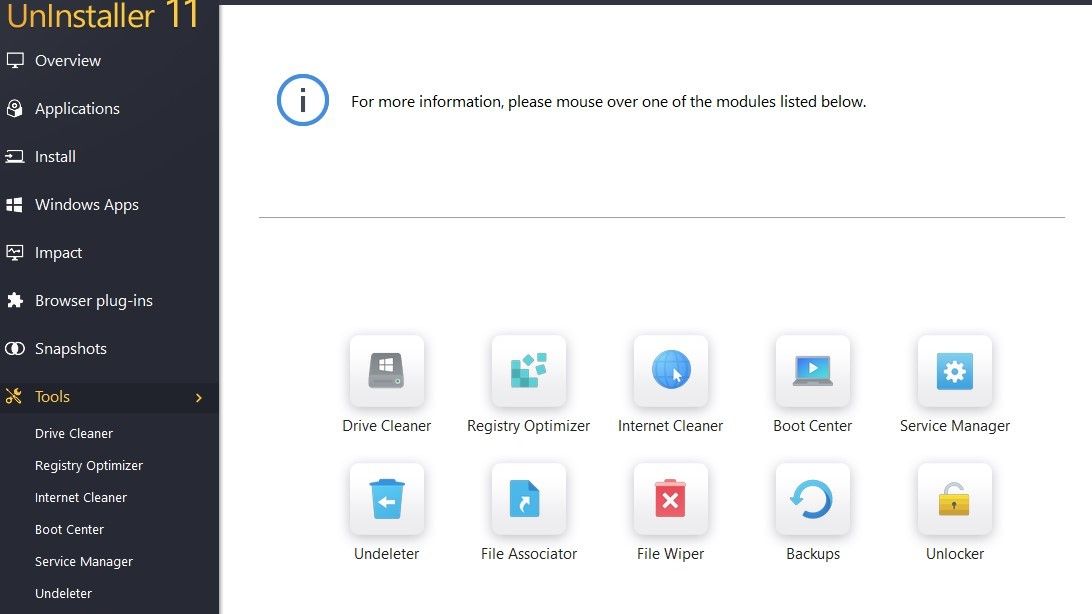Click the Unlocker padlock icon
1092x614 pixels.
pos(954,498)
